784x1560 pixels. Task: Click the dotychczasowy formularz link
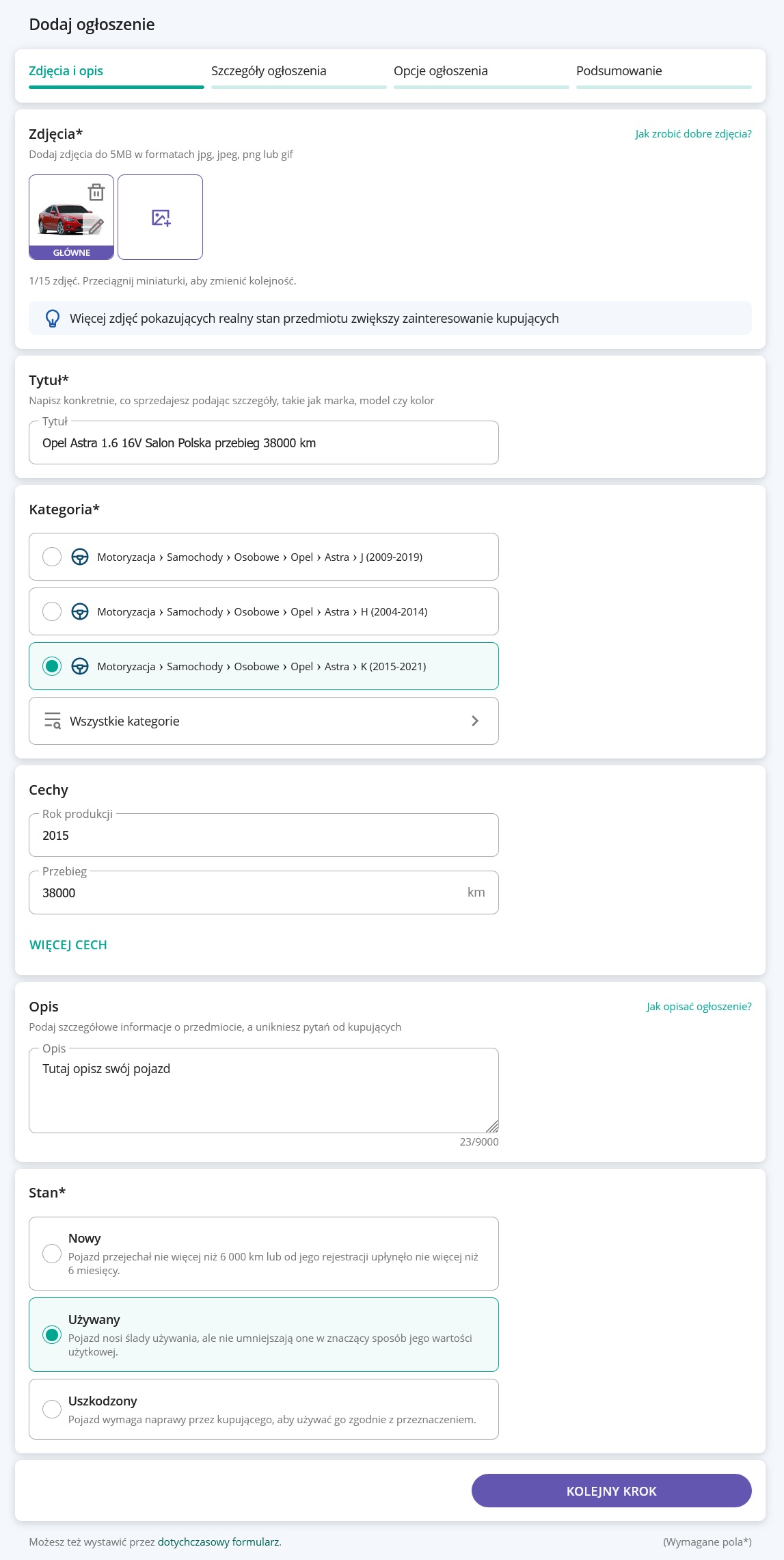click(x=219, y=1542)
